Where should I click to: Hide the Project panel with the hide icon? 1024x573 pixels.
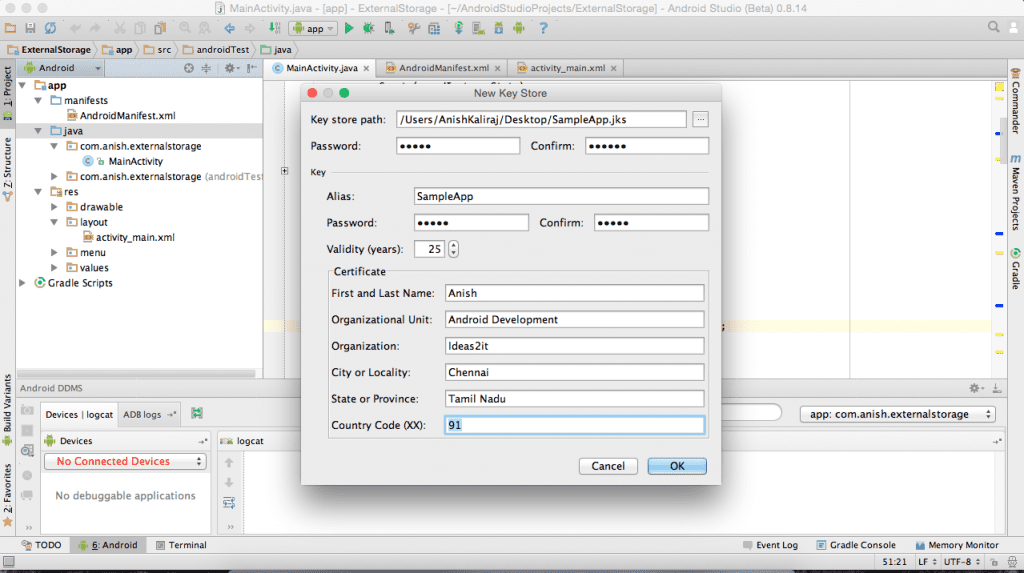click(252, 68)
